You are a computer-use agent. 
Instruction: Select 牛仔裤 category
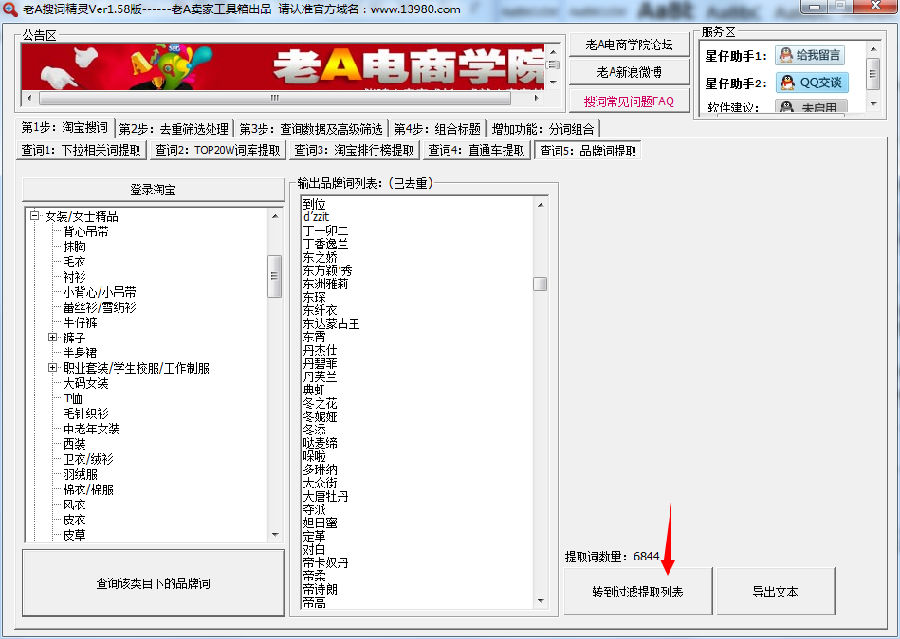click(x=80, y=323)
